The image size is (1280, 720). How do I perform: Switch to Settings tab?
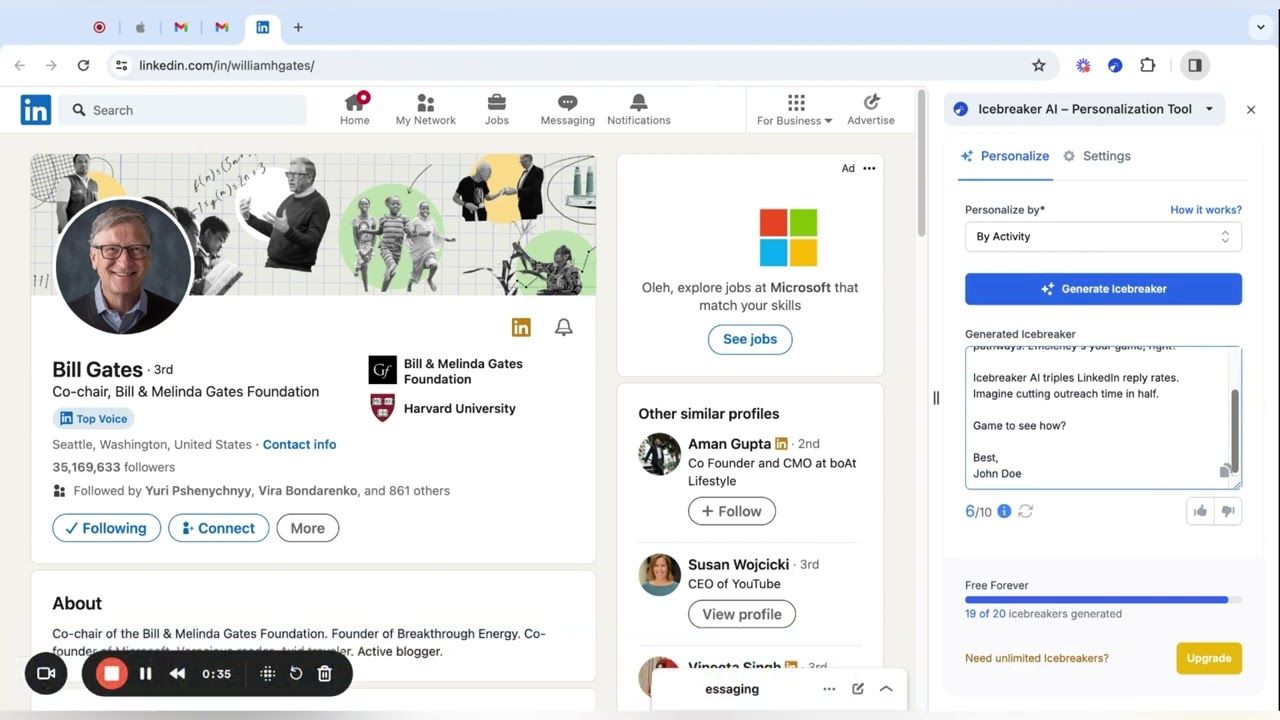tap(1097, 156)
